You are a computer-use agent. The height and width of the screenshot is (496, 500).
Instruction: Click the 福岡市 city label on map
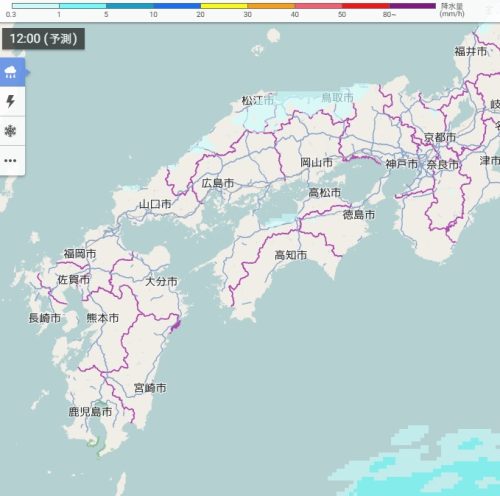click(80, 254)
